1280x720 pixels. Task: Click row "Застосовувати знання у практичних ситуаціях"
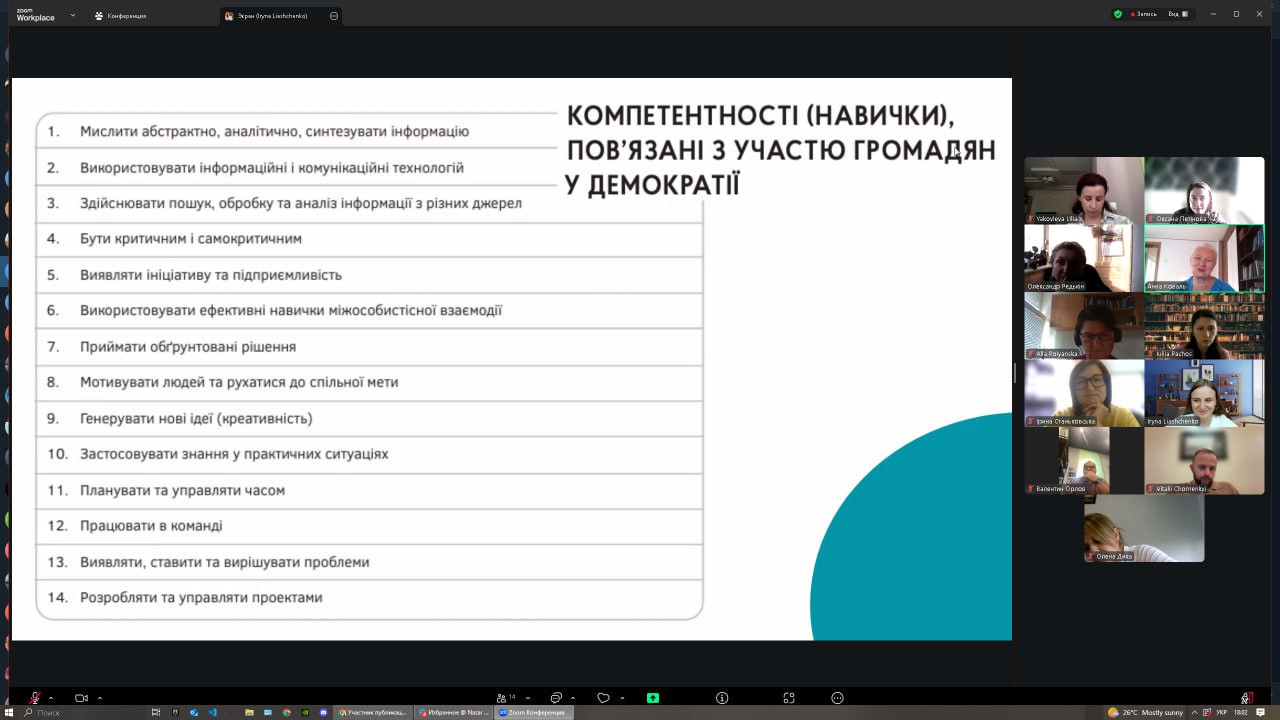[x=369, y=454]
